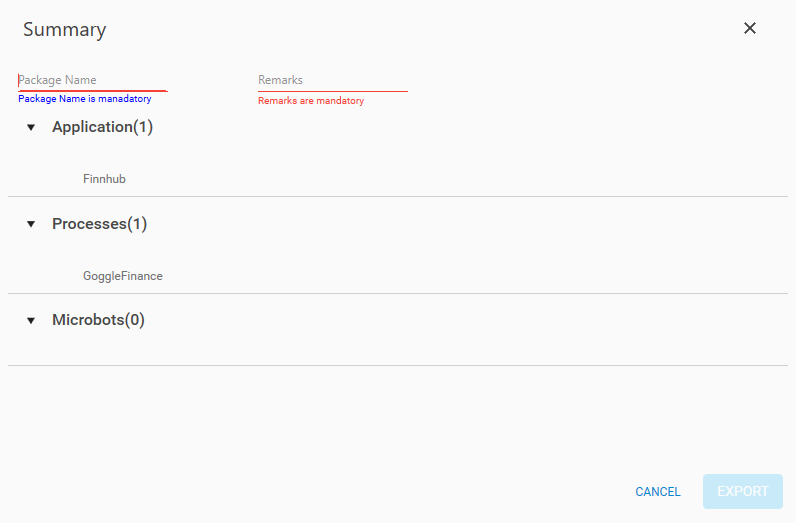Click the Microbots(0) section header
This screenshot has height=523, width=796.
(x=98, y=320)
